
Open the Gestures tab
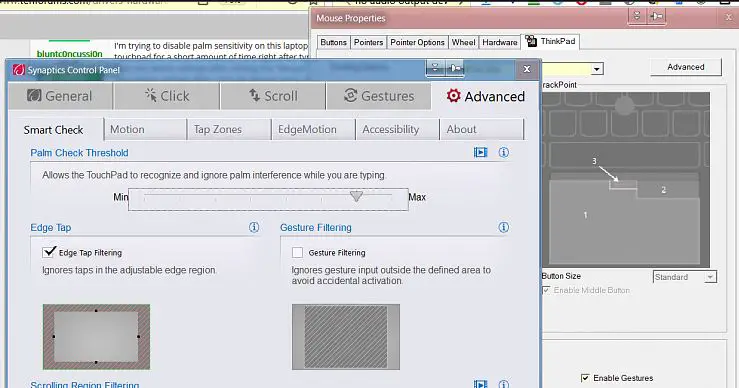378,96
